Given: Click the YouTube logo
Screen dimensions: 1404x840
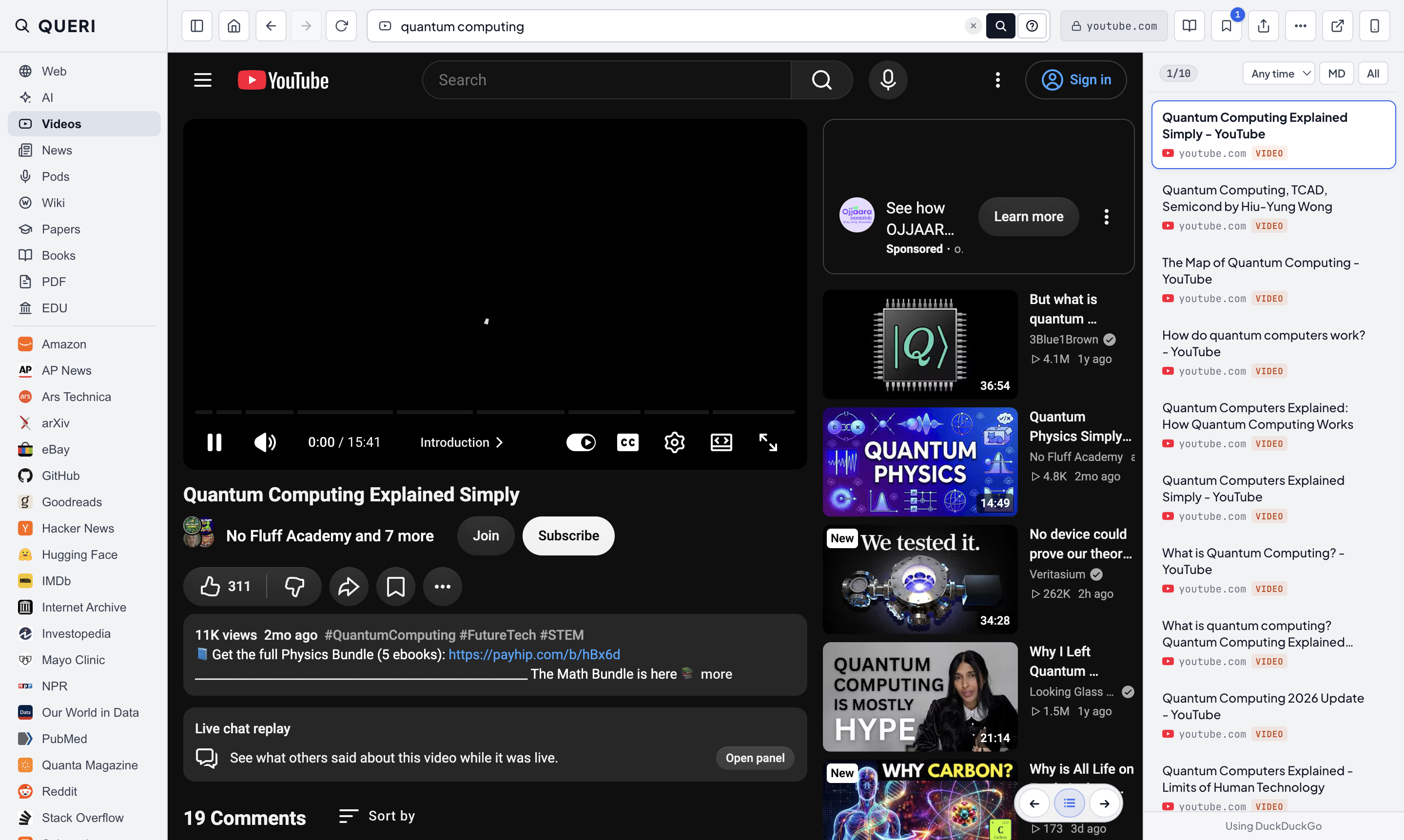Looking at the screenshot, I should 283,80.
